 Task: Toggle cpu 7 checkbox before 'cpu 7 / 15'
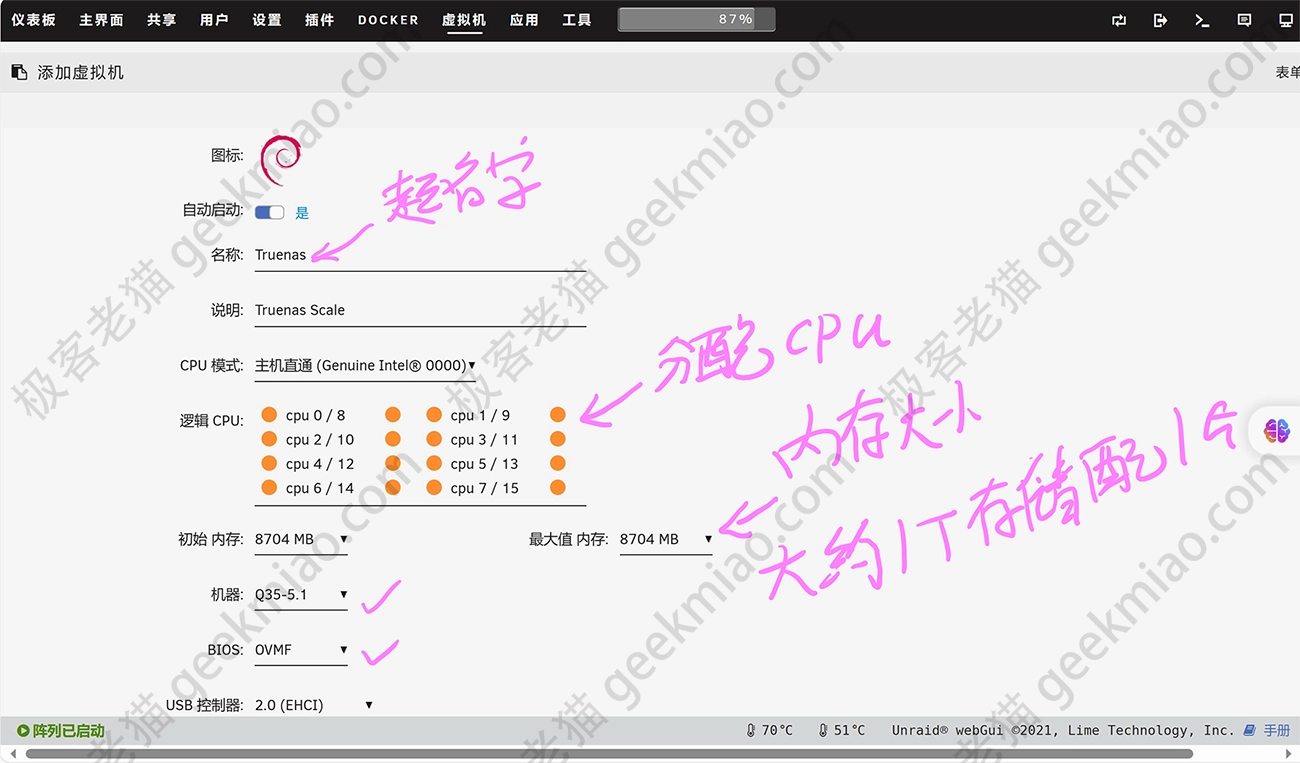(x=434, y=487)
